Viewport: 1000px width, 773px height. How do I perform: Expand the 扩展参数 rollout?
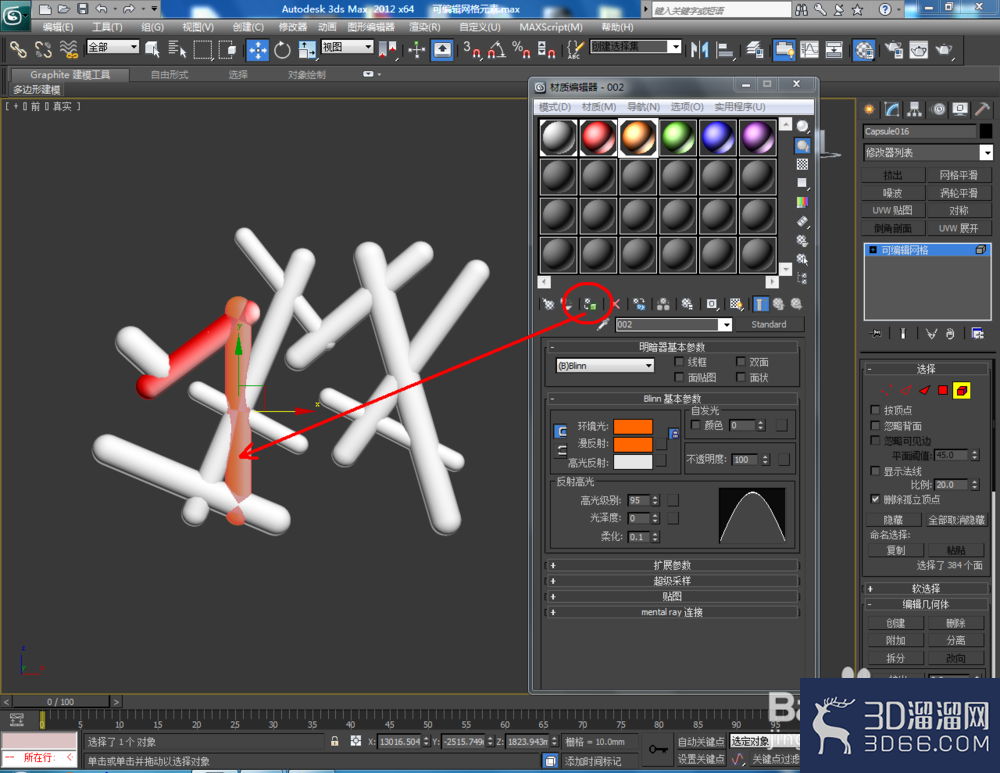pos(672,565)
